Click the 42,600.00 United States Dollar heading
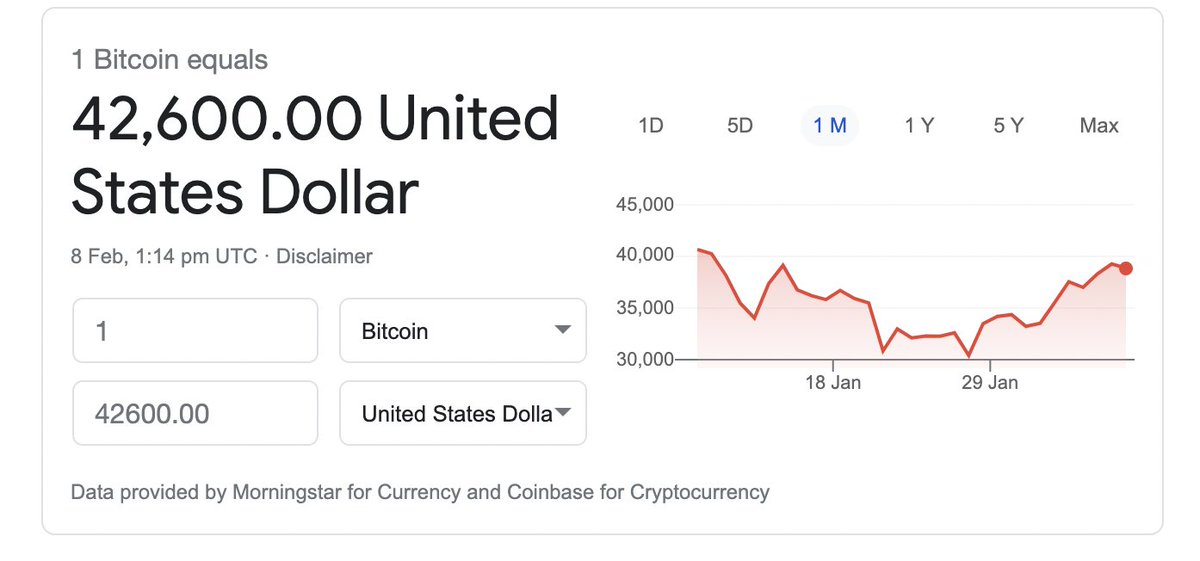Screen dimensions: 1200x561 coord(315,155)
